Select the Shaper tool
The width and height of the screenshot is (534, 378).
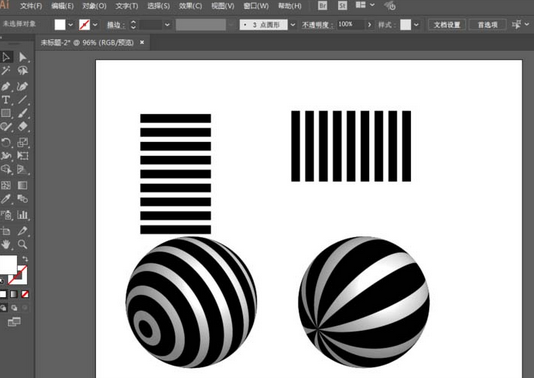tap(6, 127)
